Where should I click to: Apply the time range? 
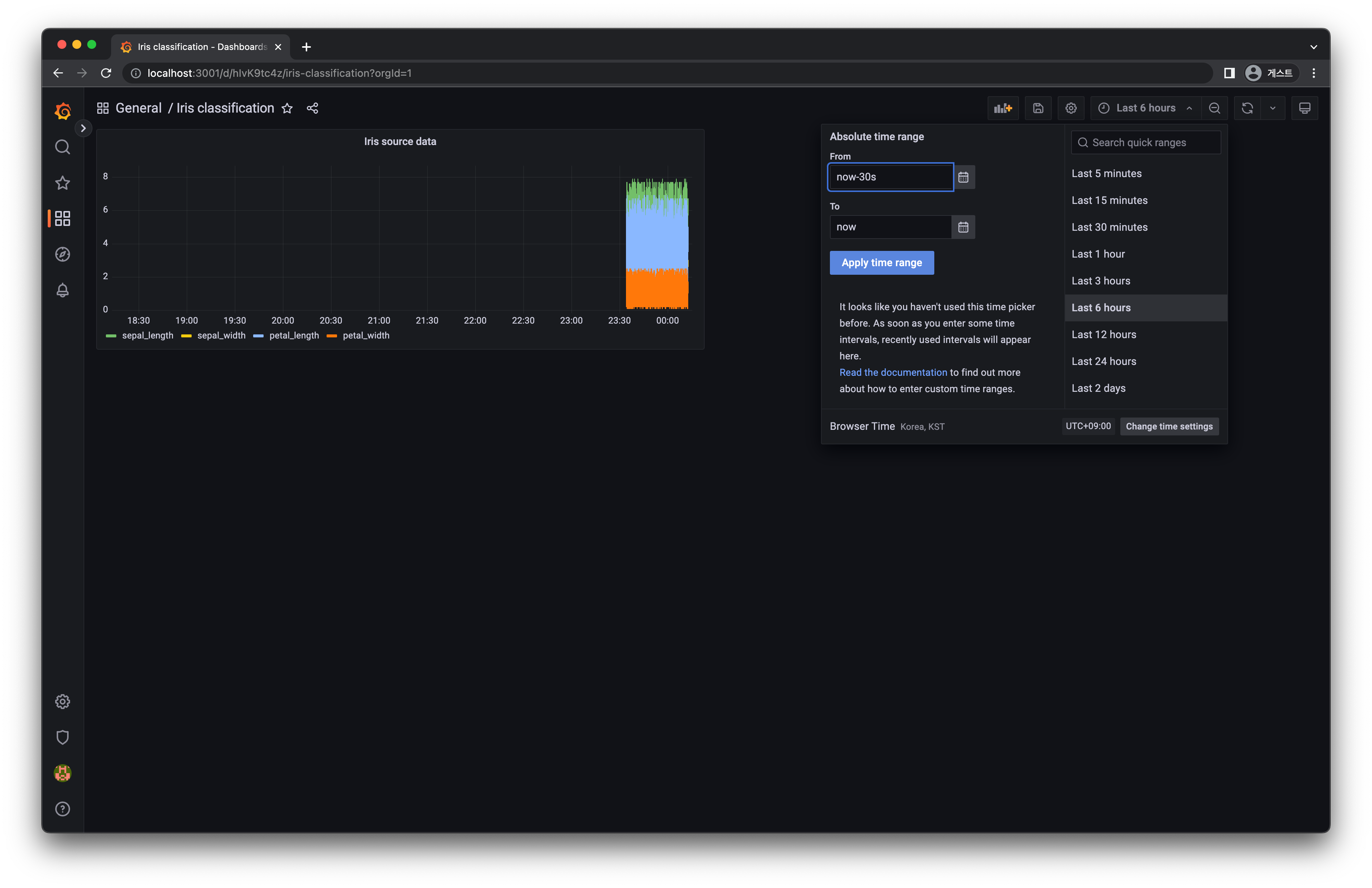tap(881, 263)
